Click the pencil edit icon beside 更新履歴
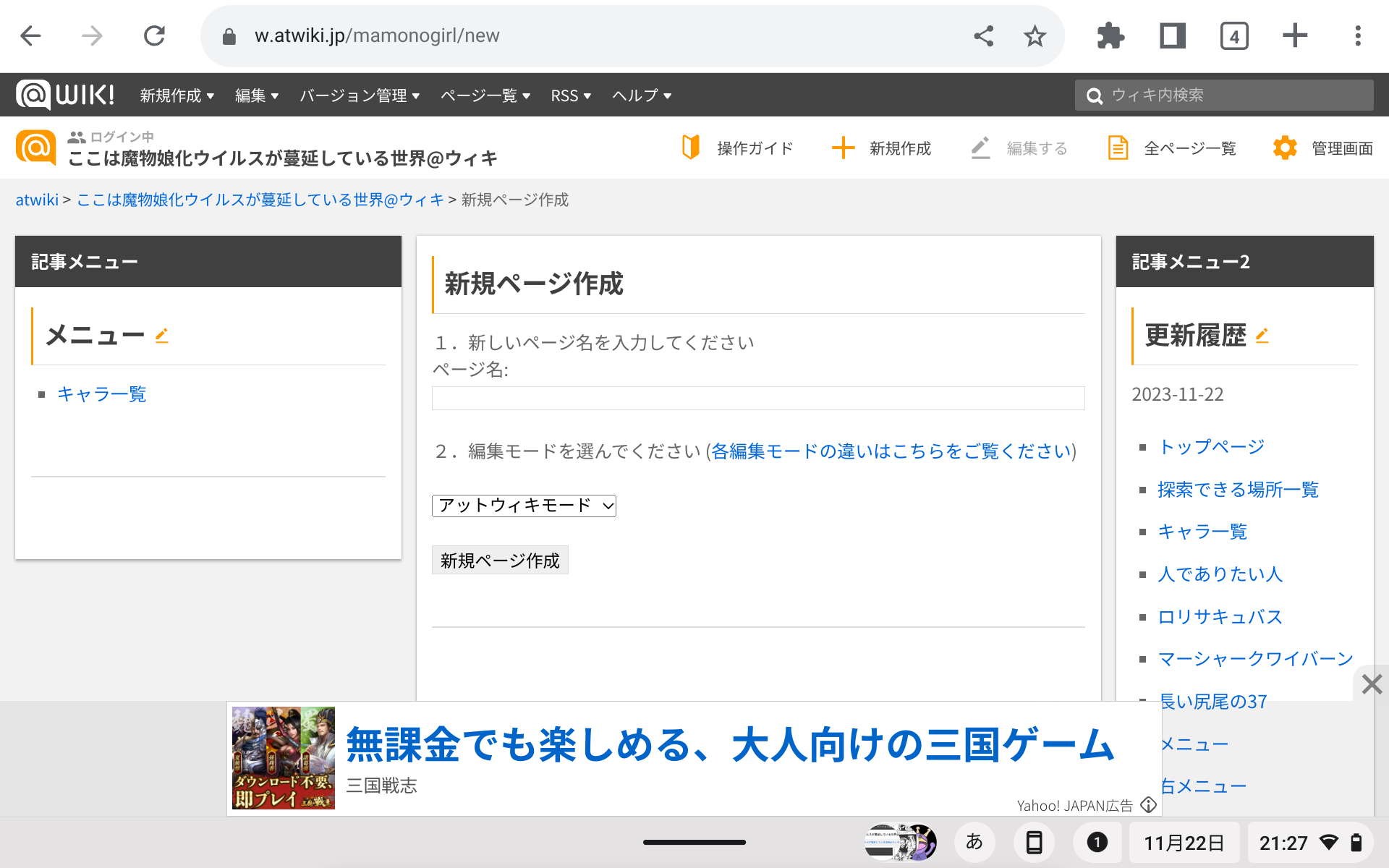Viewport: 1389px width, 868px height. click(x=1262, y=336)
